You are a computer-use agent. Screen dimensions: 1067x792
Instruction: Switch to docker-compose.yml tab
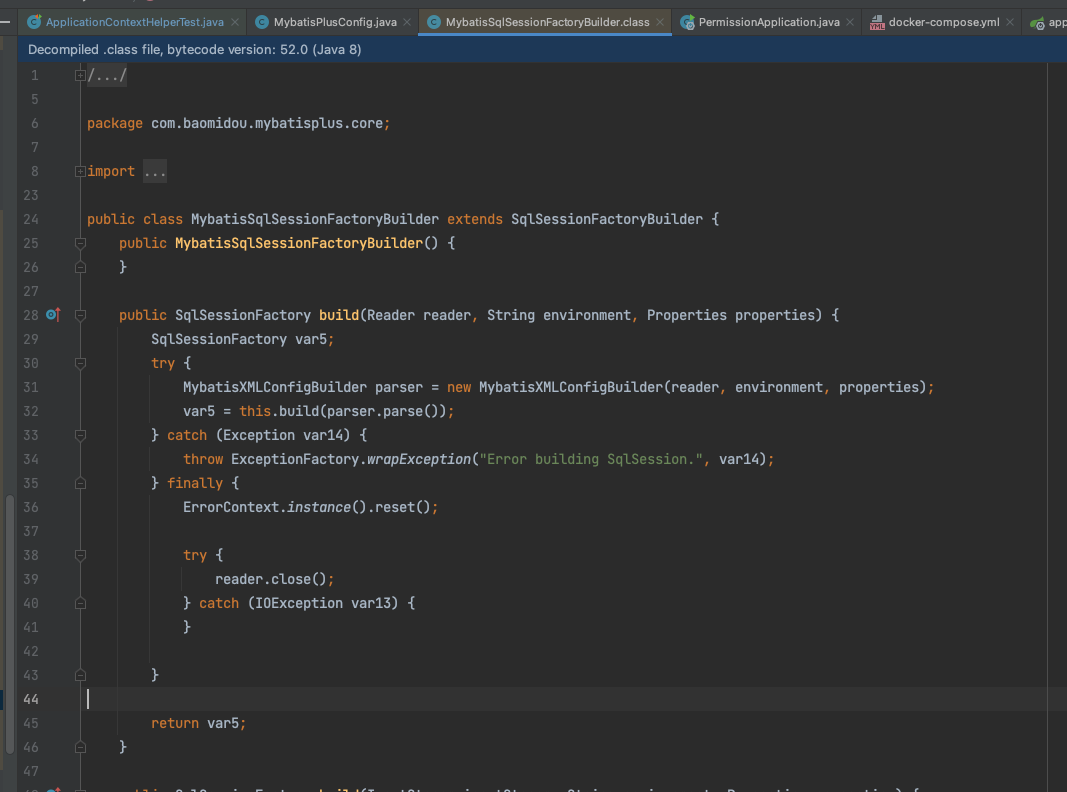coord(944,22)
